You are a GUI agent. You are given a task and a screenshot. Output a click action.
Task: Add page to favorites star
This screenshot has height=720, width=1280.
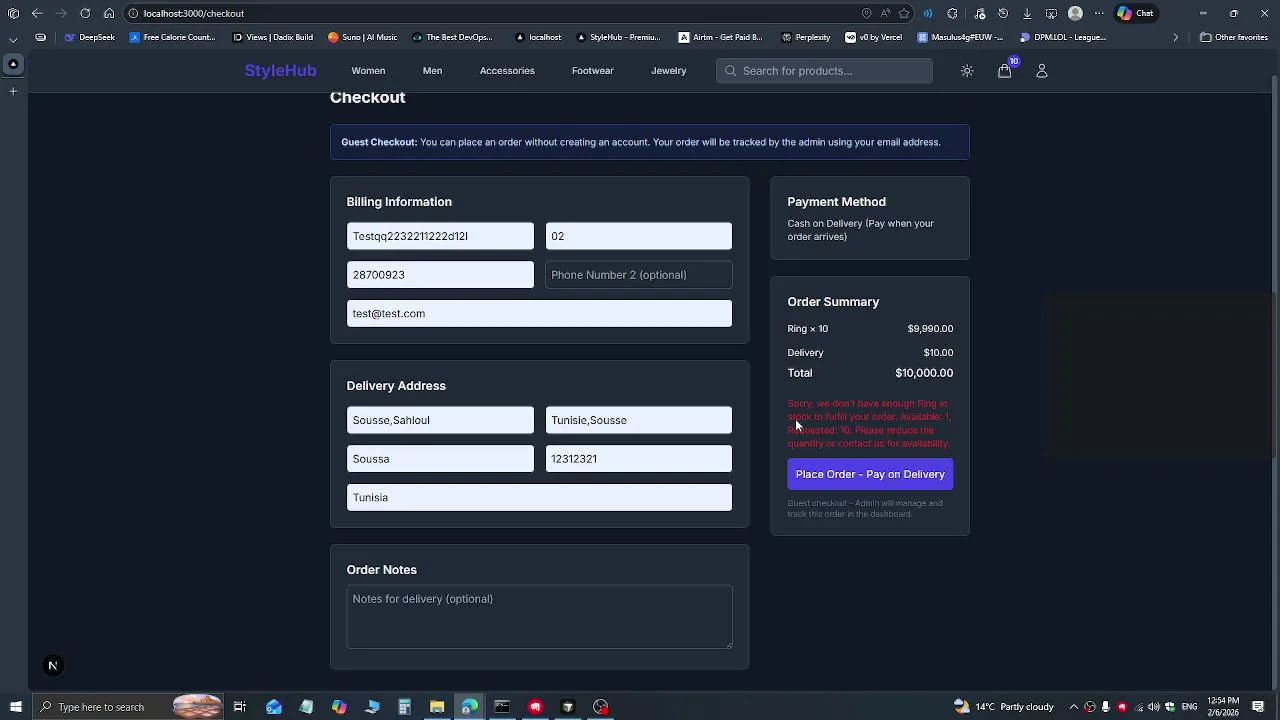point(904,13)
